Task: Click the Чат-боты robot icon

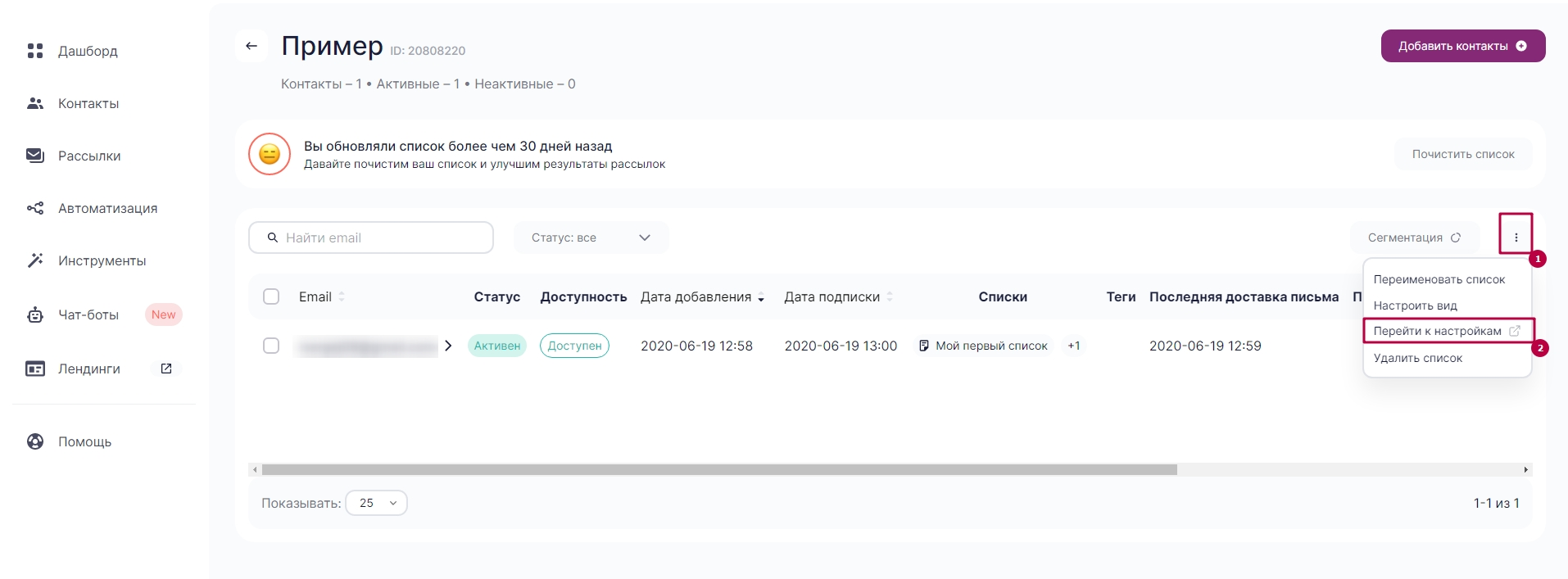Action: click(35, 314)
